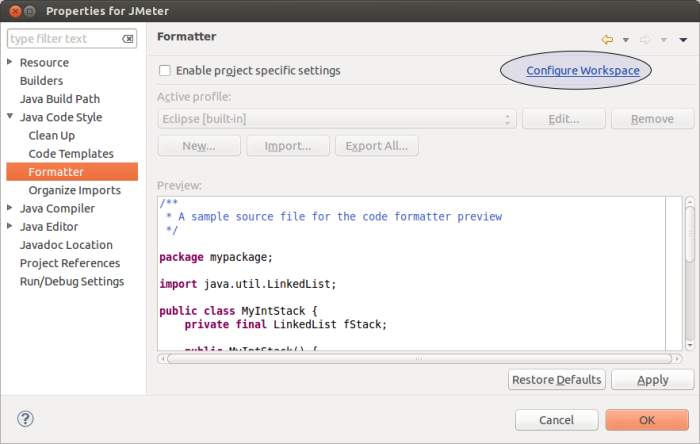Click the preview horizontal scrollbar

pyautogui.click(x=420, y=358)
